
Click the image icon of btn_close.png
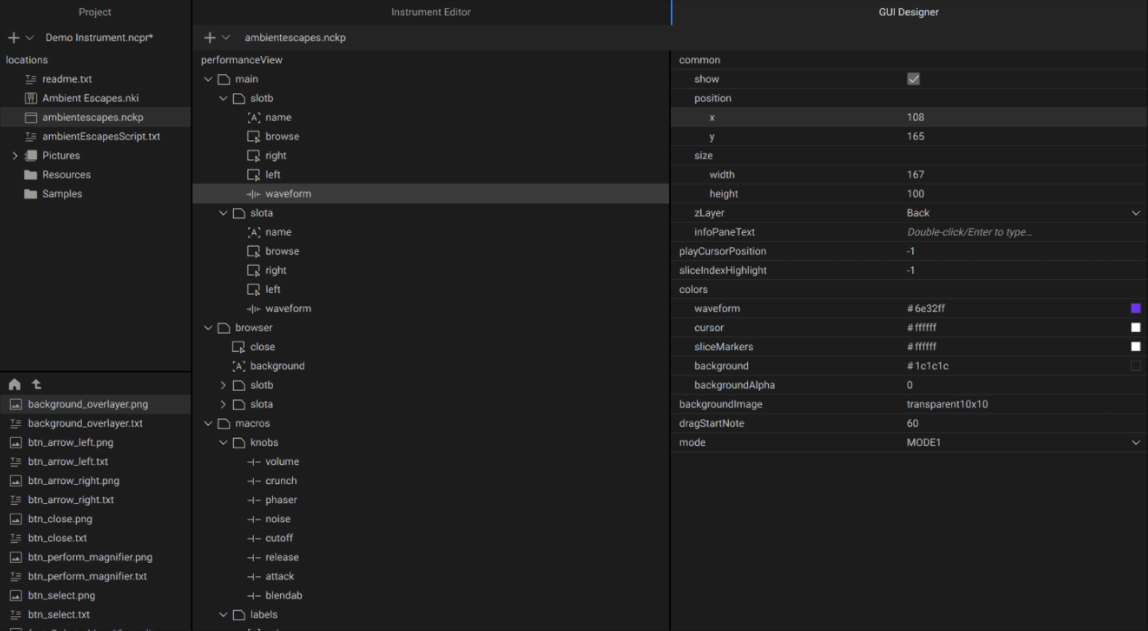[x=16, y=519]
